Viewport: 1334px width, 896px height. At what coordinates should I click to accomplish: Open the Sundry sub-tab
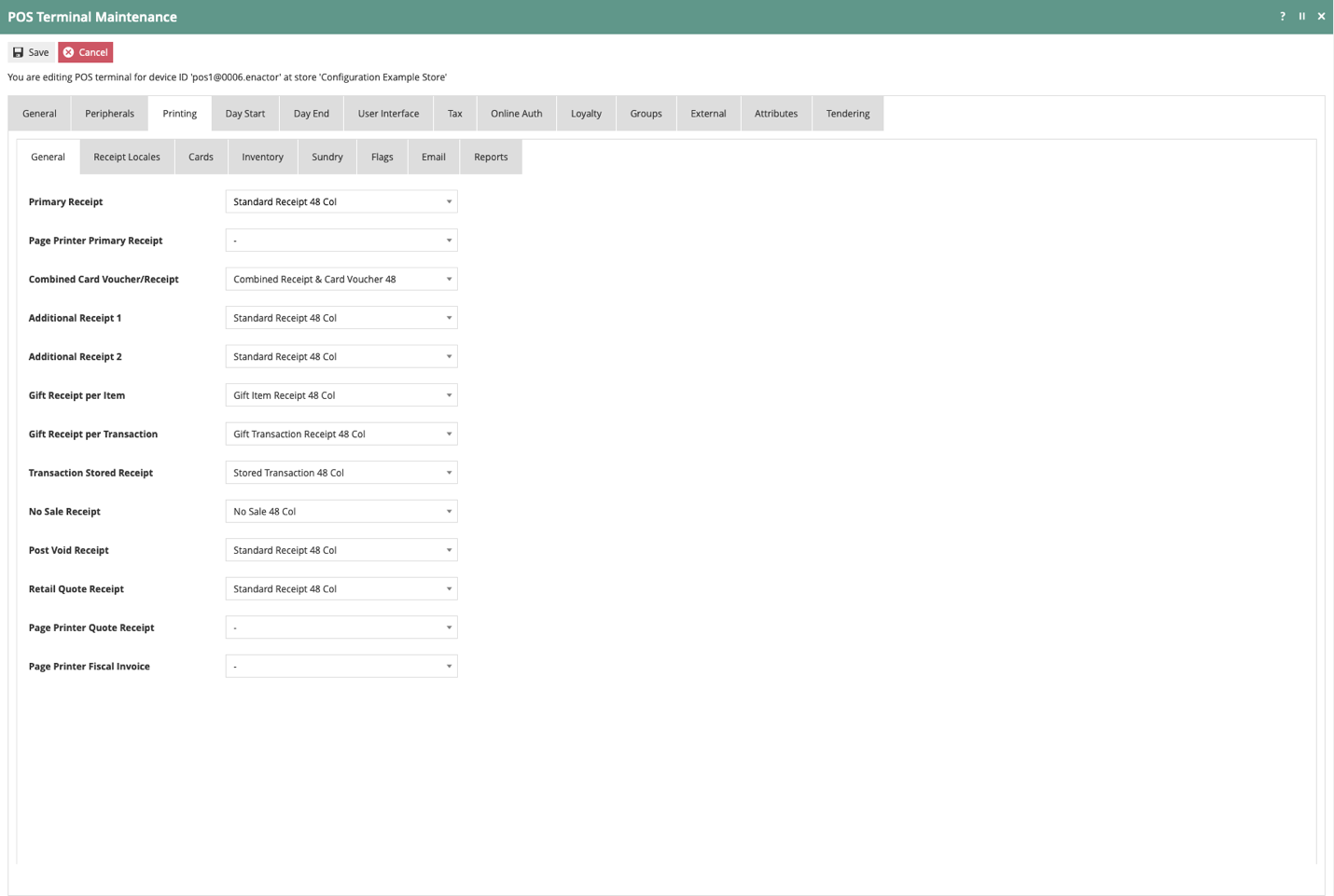[x=327, y=157]
